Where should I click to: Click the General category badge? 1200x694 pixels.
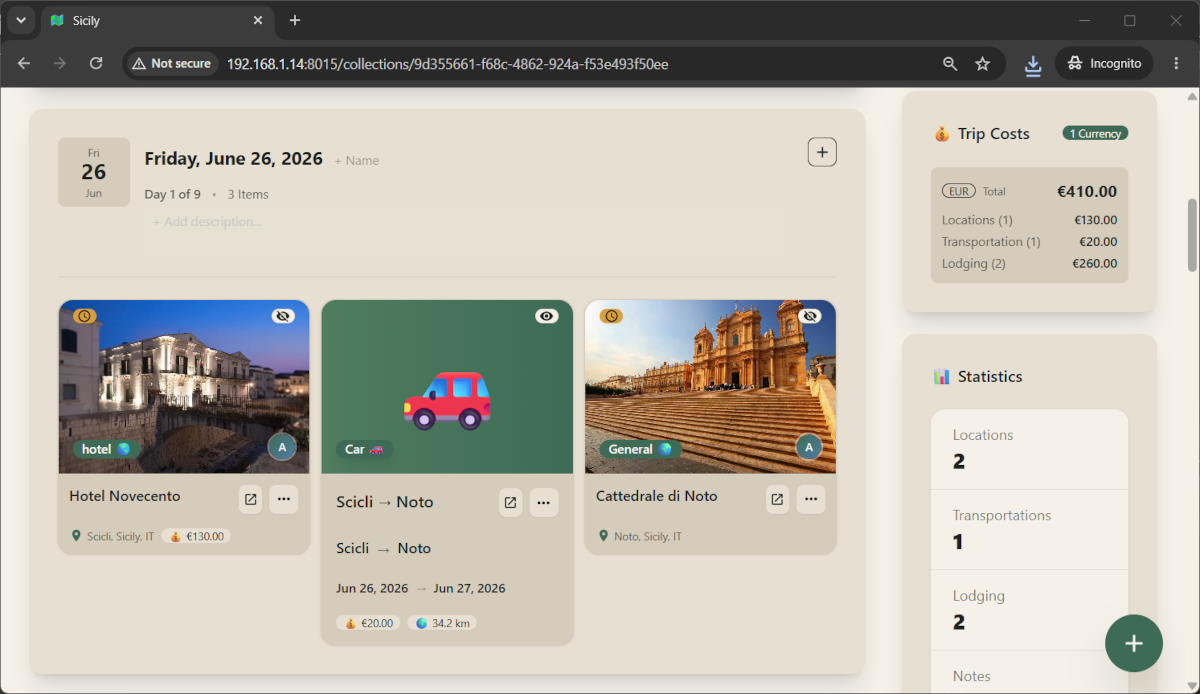(640, 449)
